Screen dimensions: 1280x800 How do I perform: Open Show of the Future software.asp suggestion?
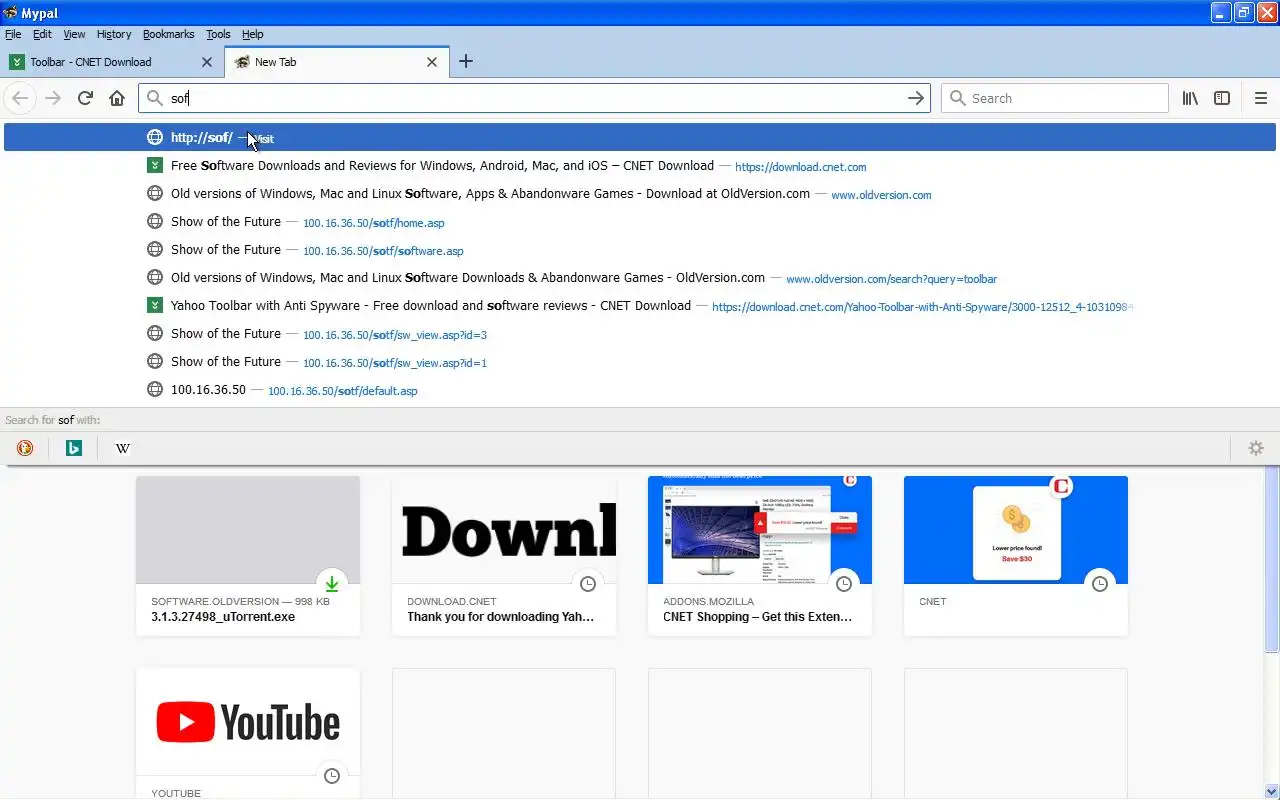pos(640,250)
